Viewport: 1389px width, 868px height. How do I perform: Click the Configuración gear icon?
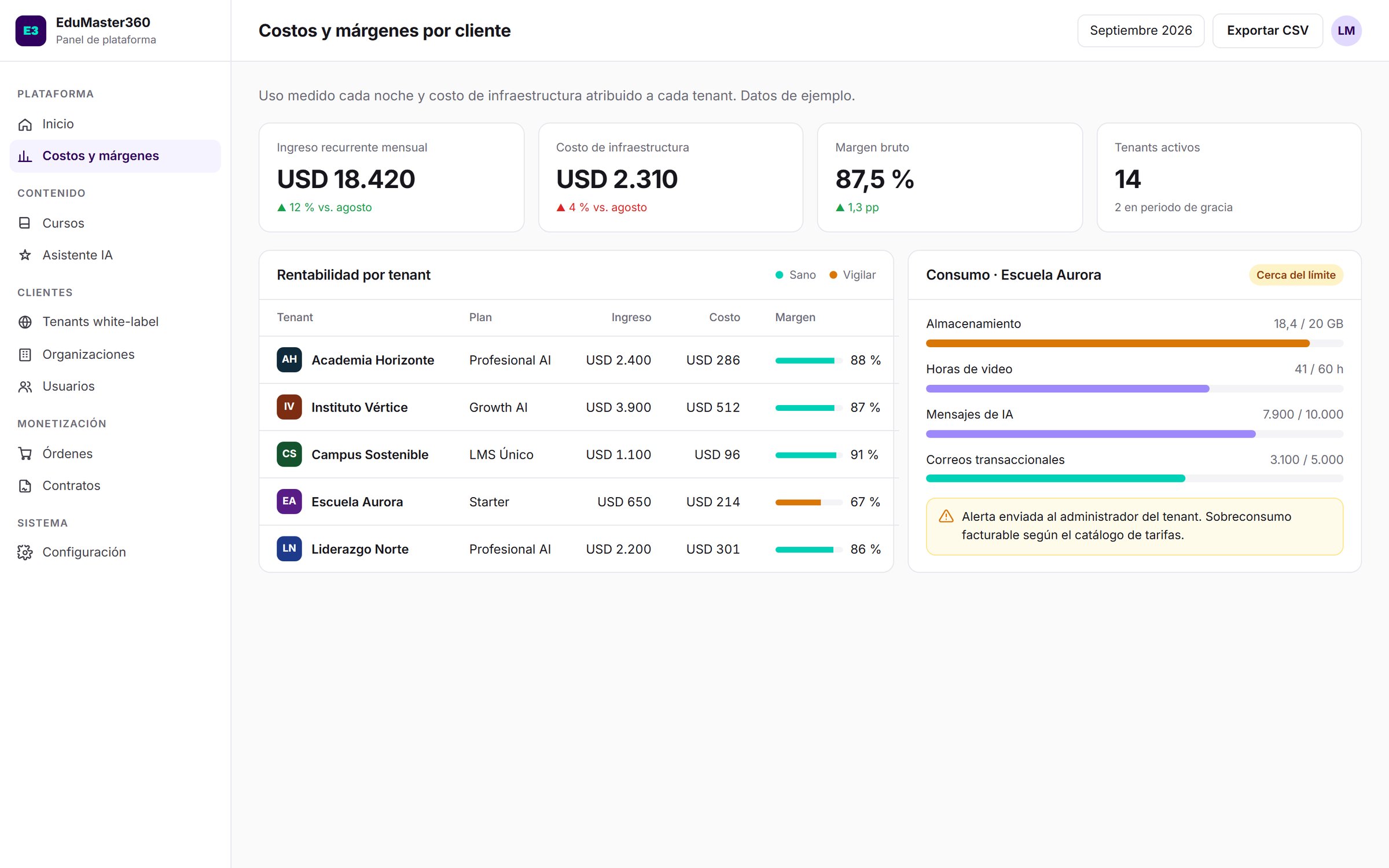(x=25, y=553)
